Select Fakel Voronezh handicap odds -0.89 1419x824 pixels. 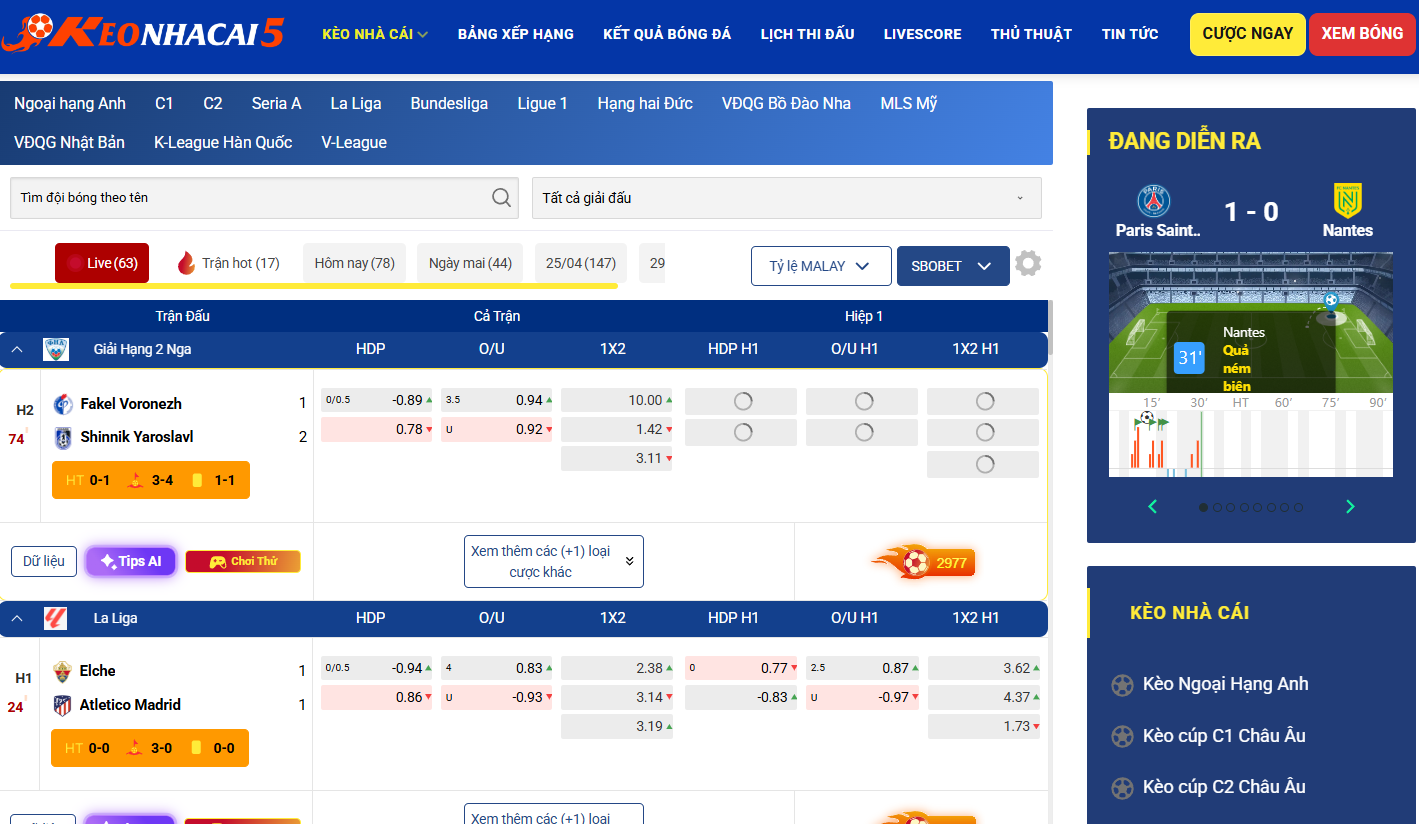[x=377, y=400]
